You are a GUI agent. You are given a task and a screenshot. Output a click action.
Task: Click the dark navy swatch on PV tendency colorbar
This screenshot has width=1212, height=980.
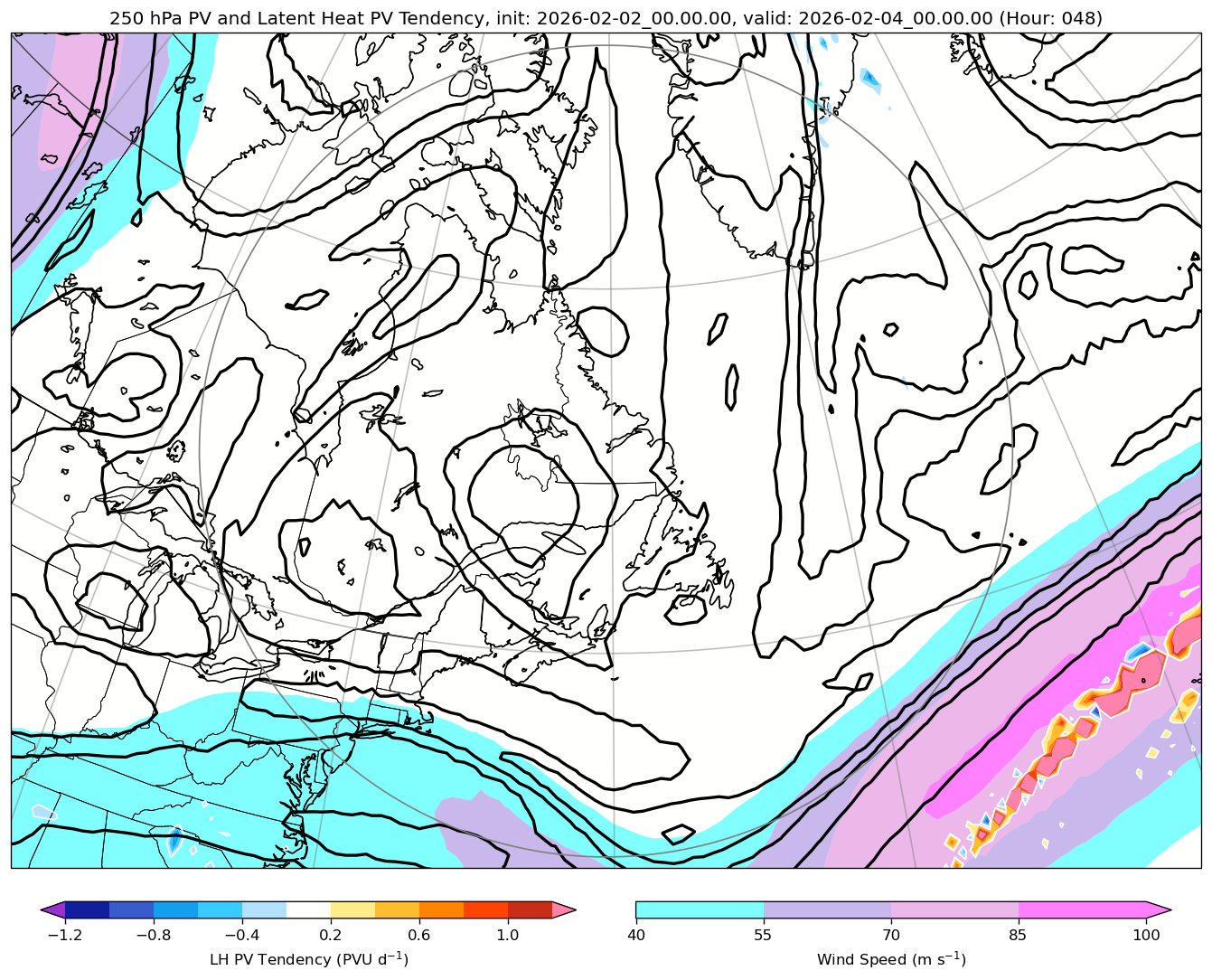(87, 909)
